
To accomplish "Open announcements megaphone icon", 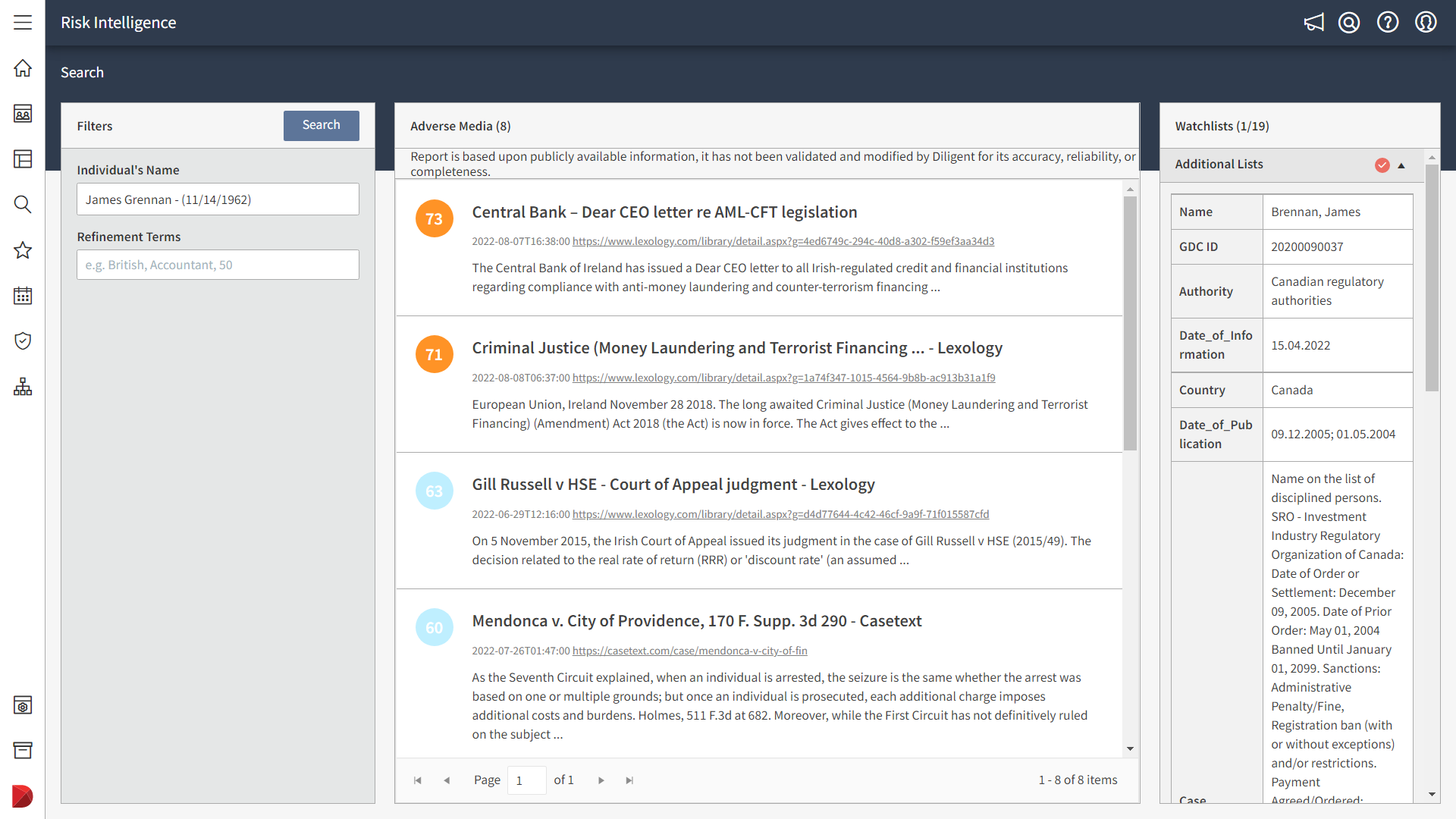I will [1314, 23].
